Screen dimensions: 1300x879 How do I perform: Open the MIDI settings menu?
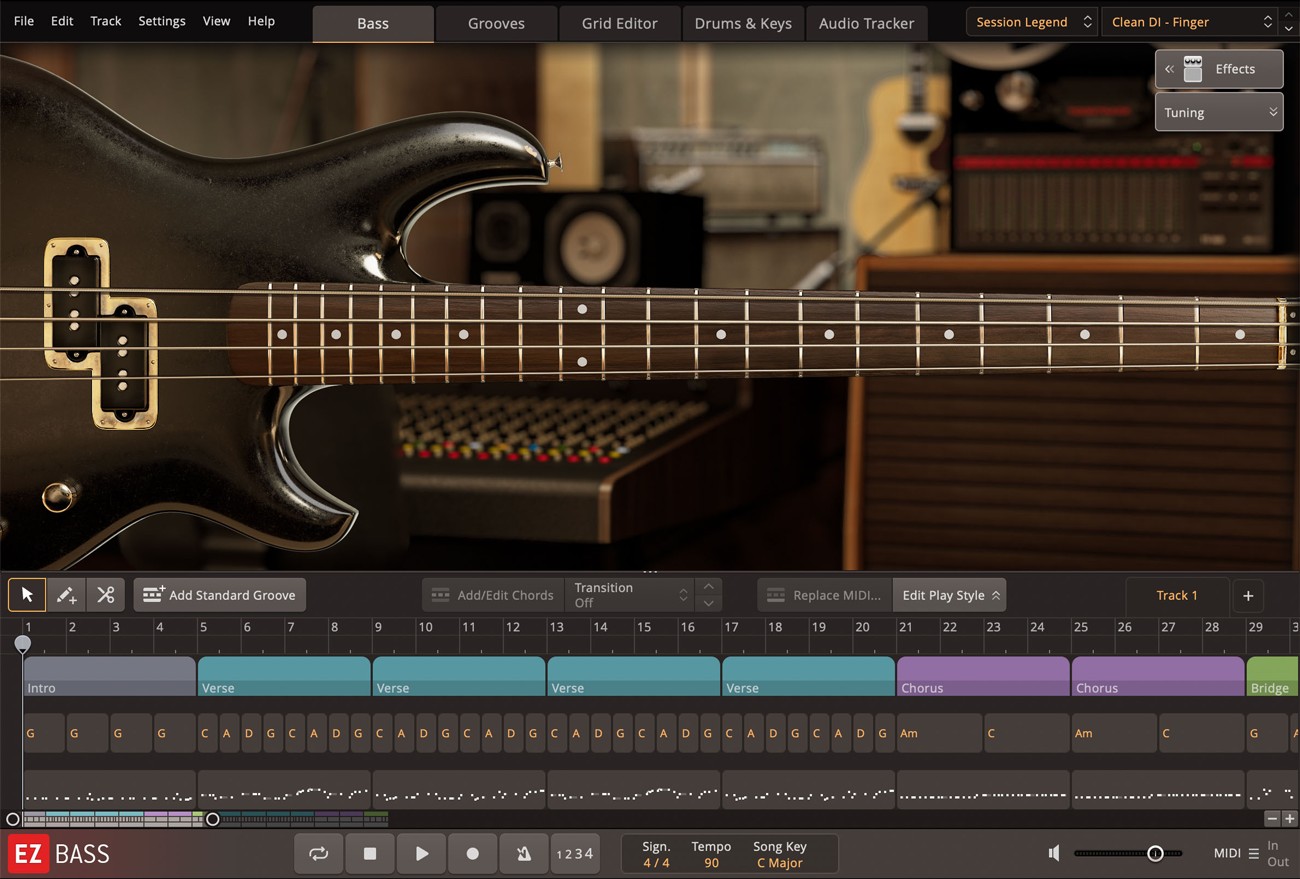1236,853
